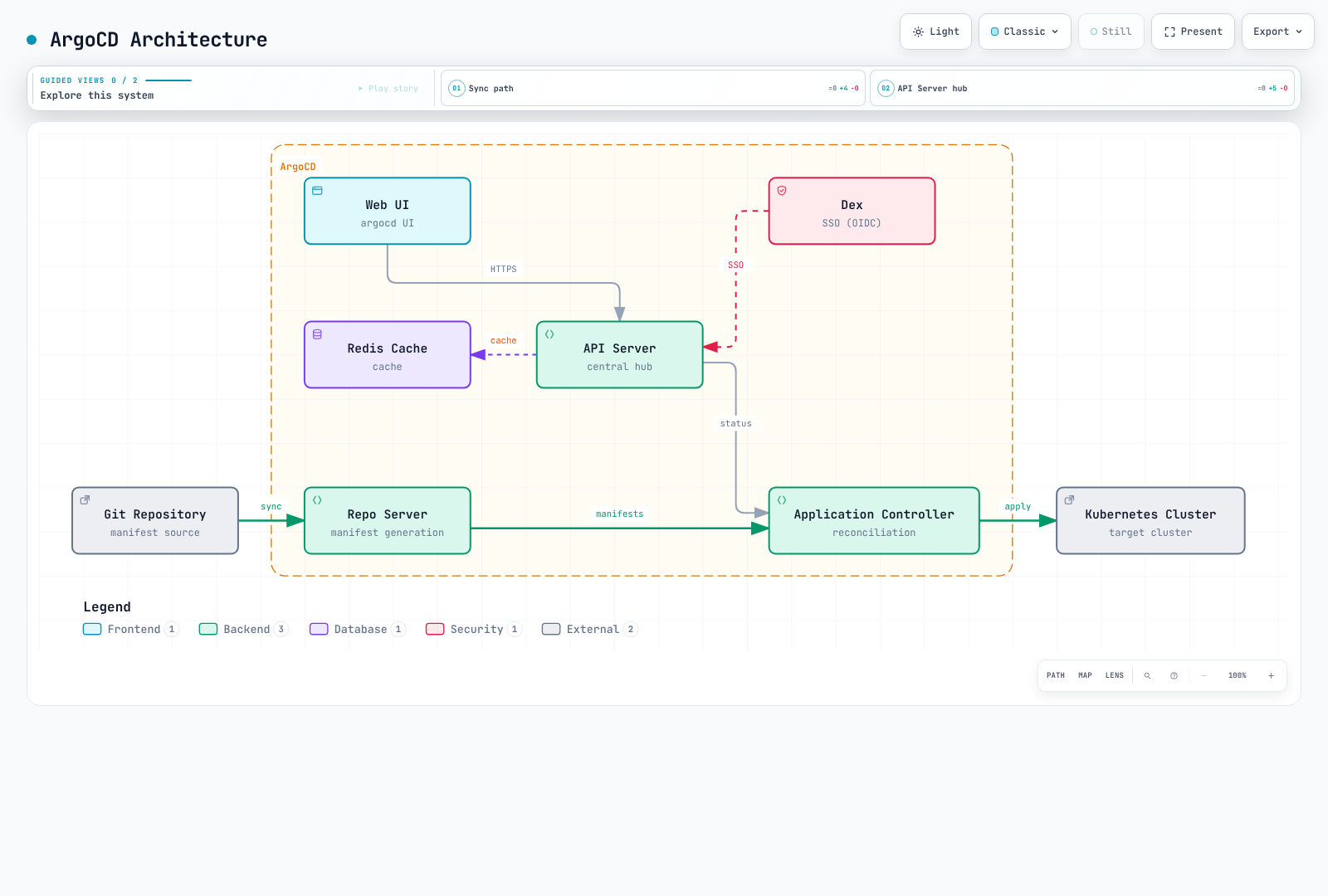Click the 01 step badge for Sync path
The image size is (1328, 896).
coord(456,88)
